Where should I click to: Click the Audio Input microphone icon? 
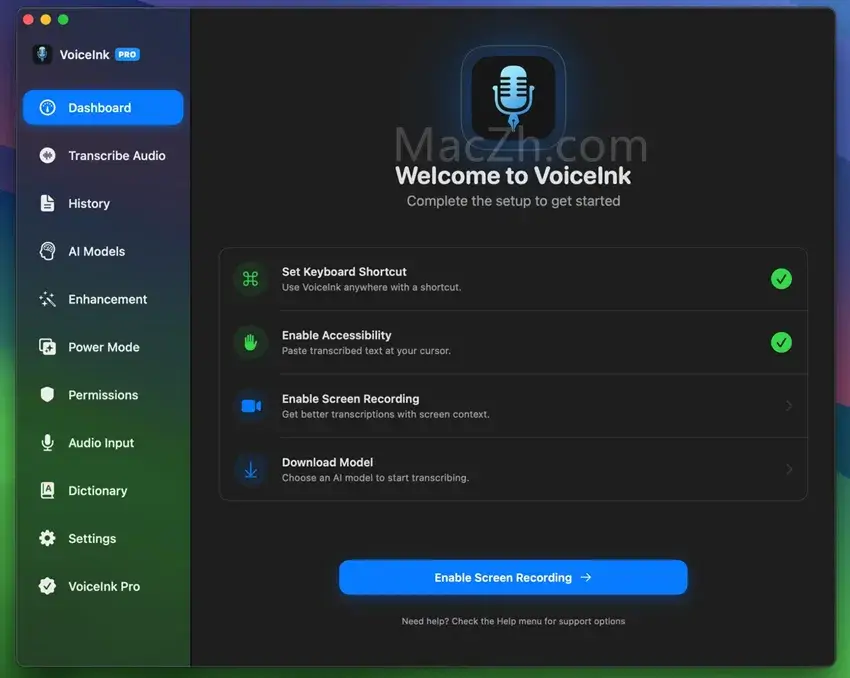tap(48, 443)
